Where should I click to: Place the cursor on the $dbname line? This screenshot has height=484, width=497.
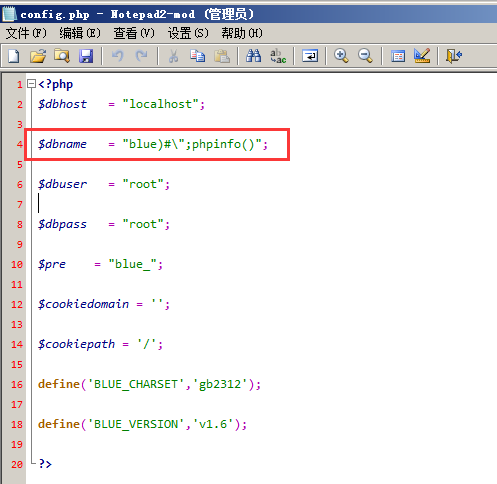tap(153, 144)
